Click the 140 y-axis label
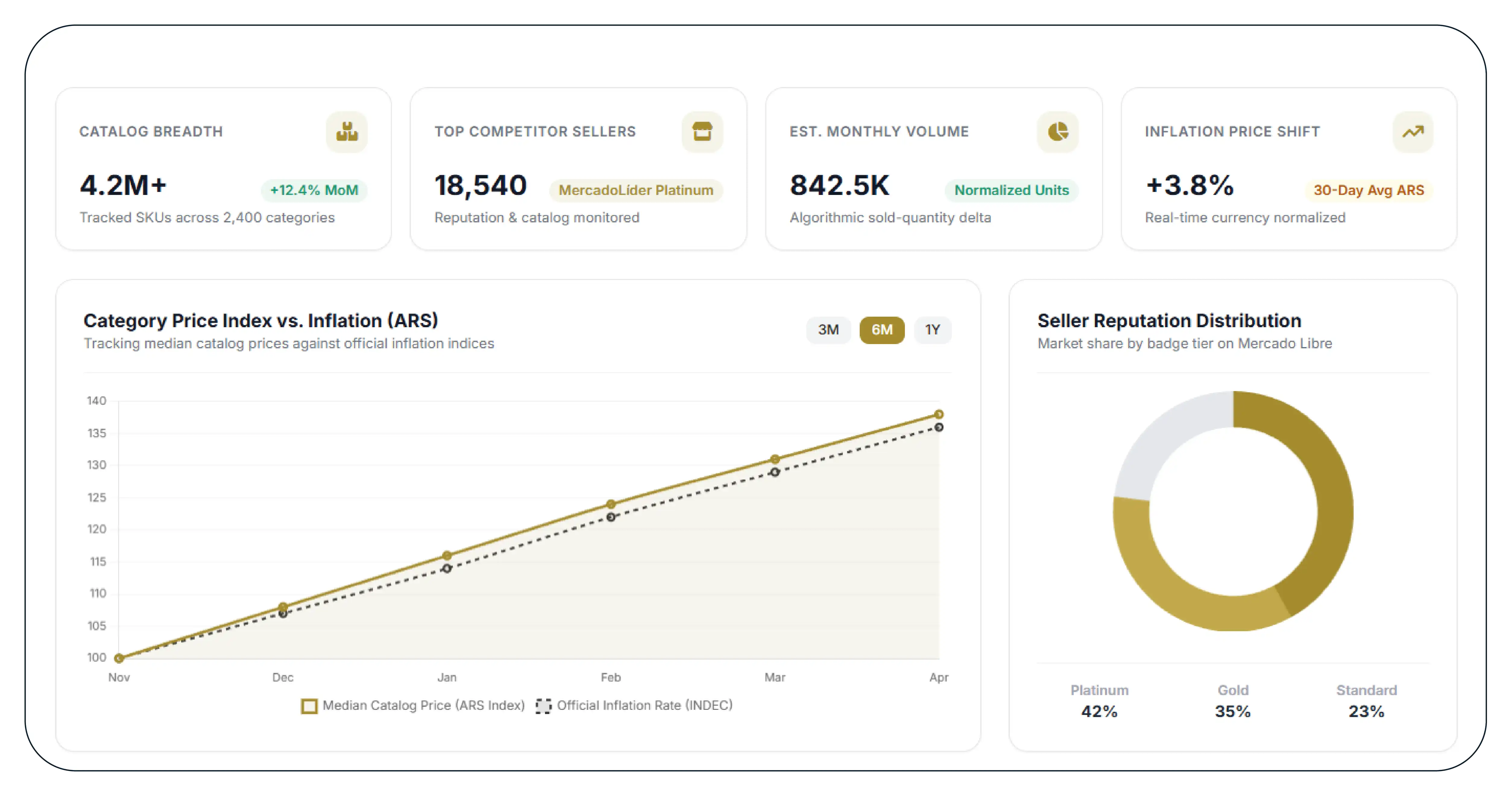The image size is (1512, 796). [x=97, y=401]
